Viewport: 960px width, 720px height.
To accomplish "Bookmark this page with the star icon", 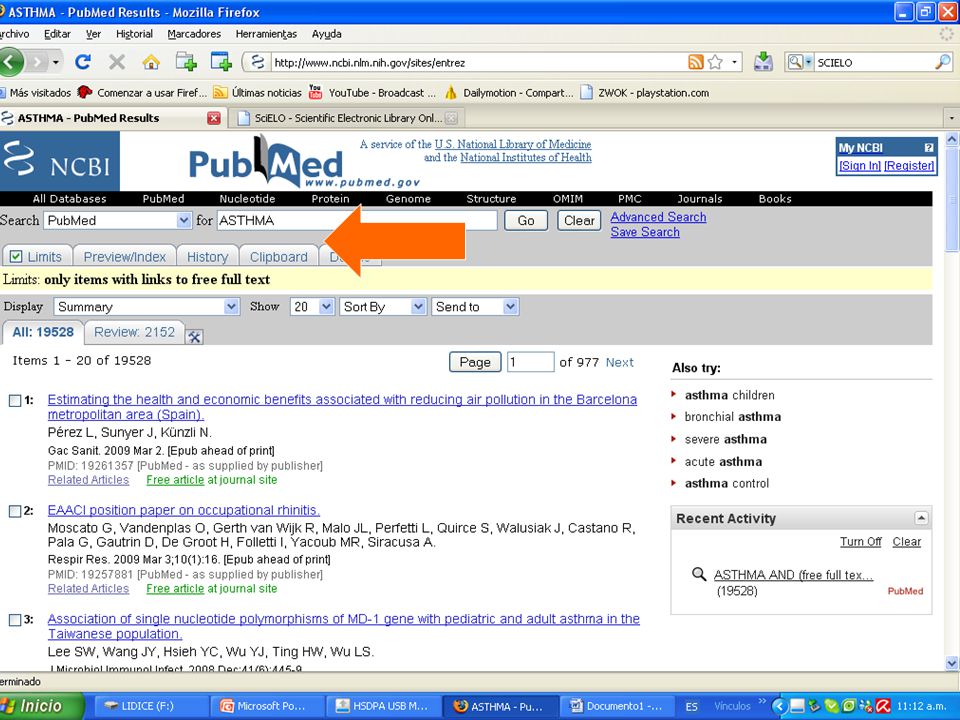I will point(714,62).
